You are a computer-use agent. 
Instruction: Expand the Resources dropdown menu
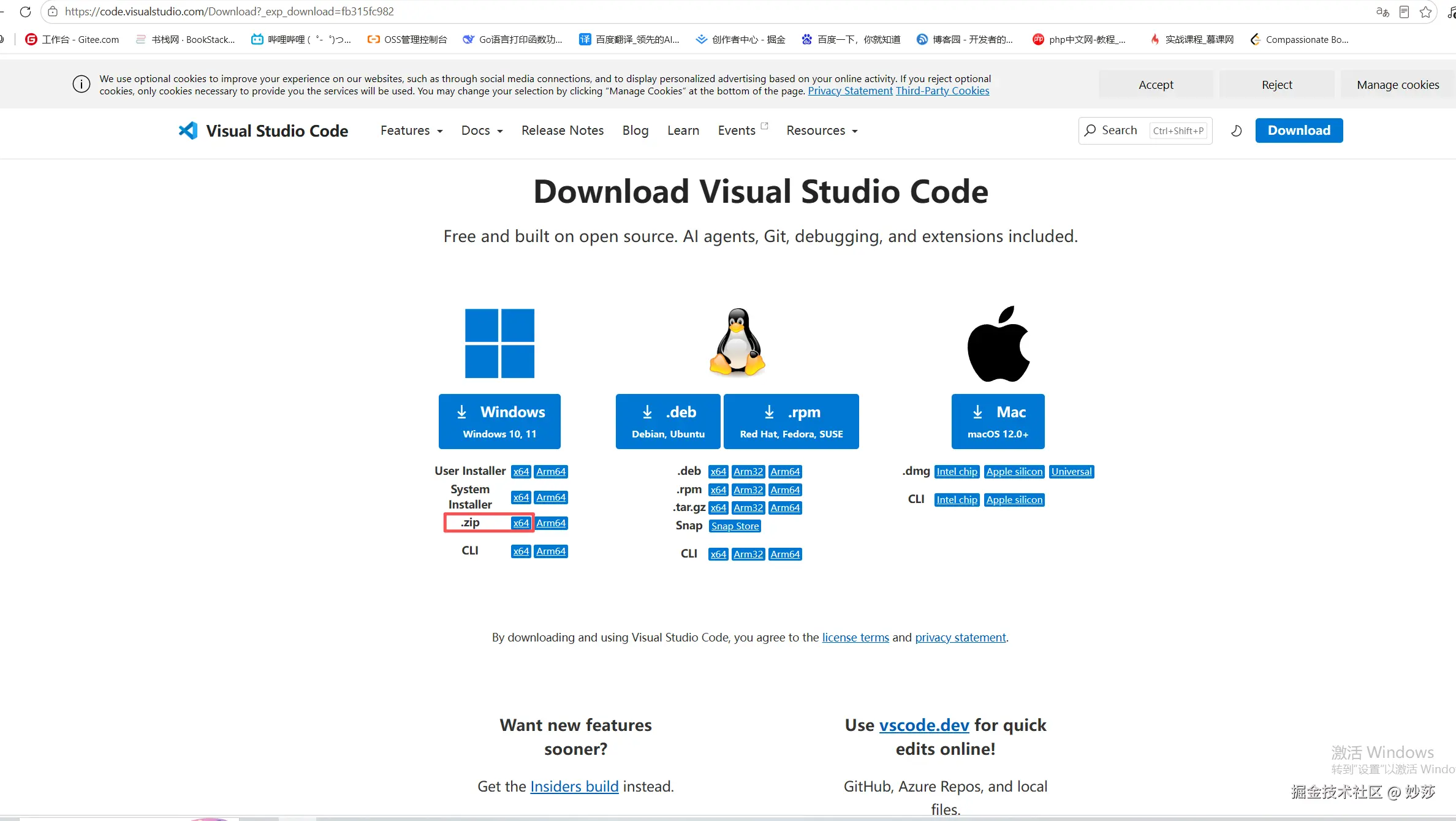[822, 131]
